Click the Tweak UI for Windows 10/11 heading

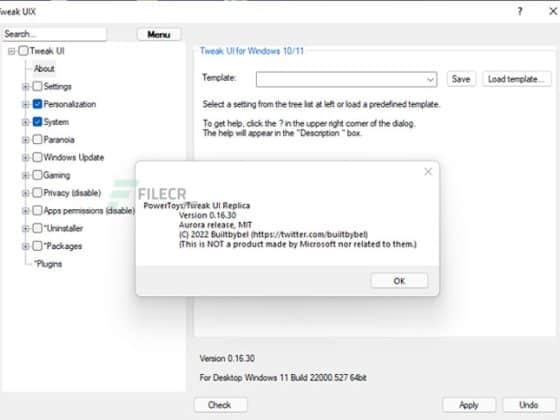tap(251, 51)
